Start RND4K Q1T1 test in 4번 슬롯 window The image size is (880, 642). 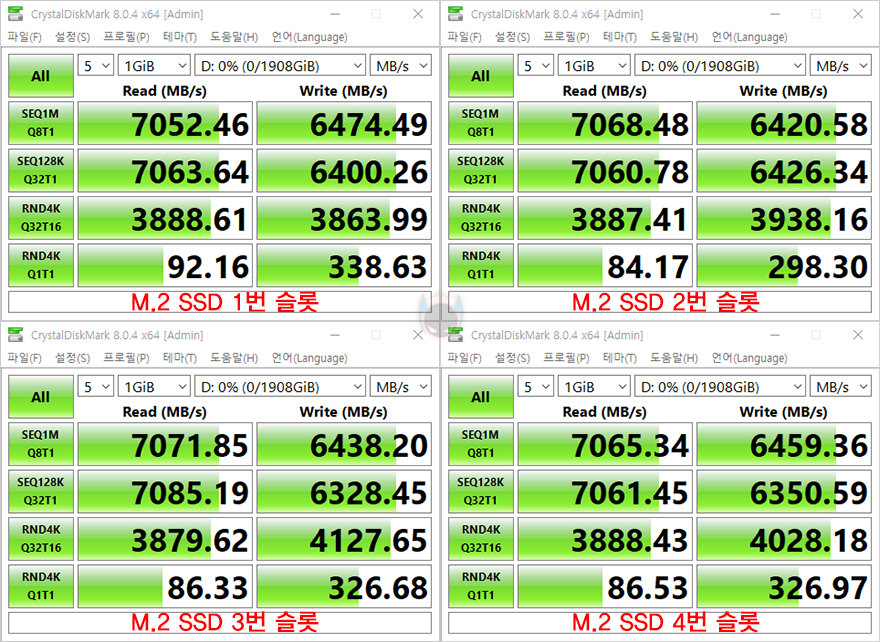click(x=480, y=586)
